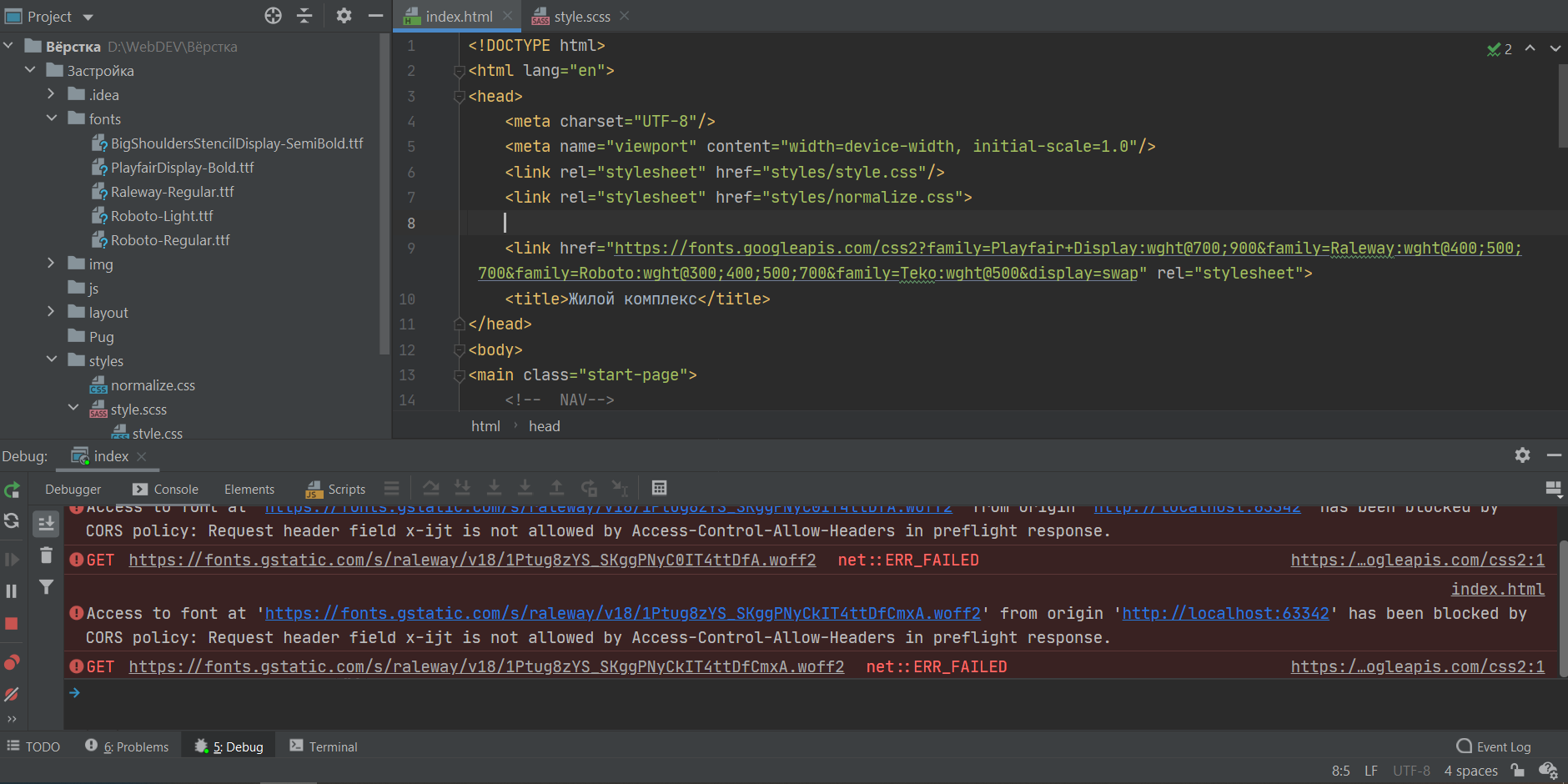1568x784 pixels.
Task: Toggle Mute Breakpoints icon
Action: click(12, 694)
